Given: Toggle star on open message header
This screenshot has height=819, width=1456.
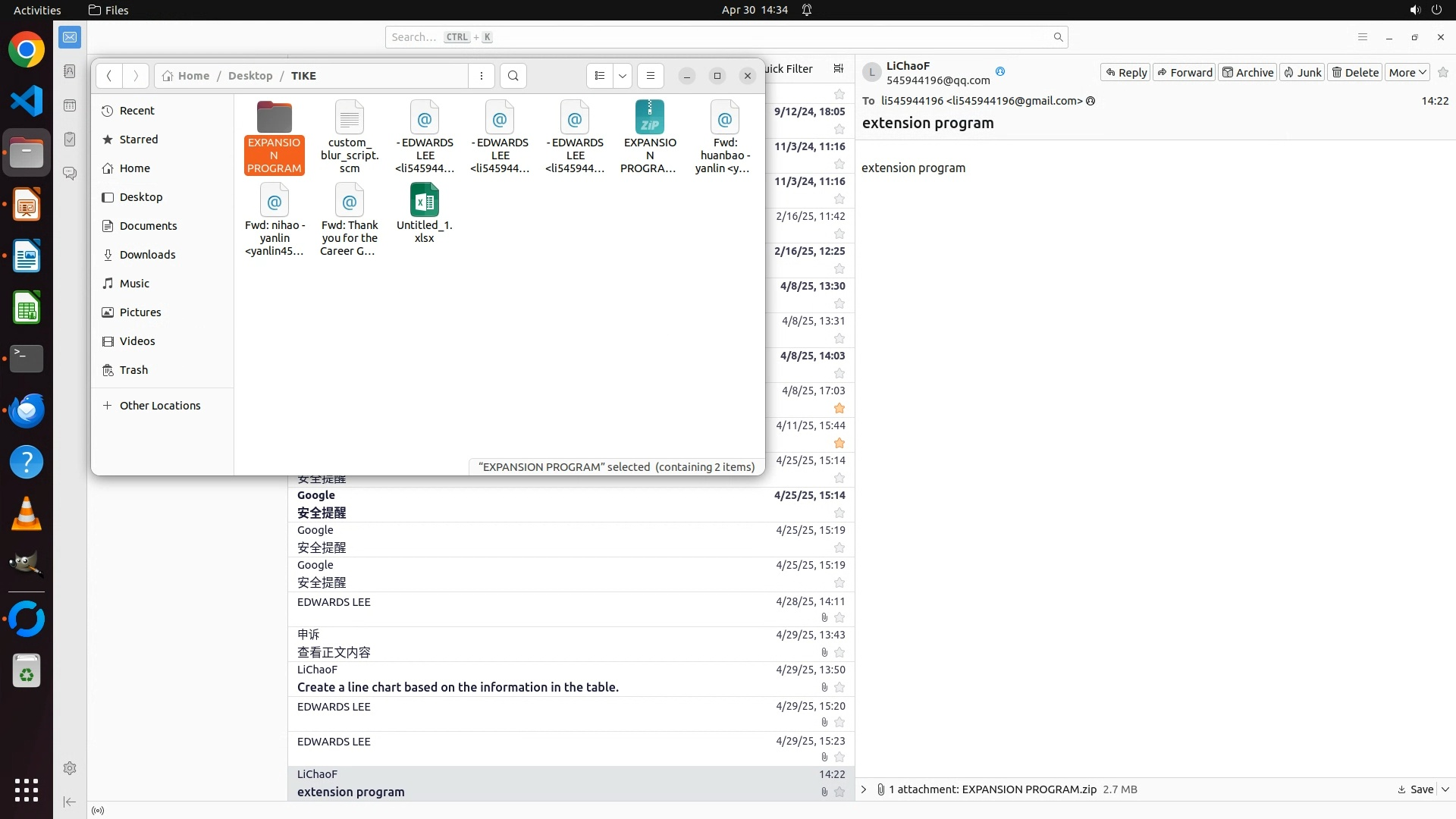Looking at the screenshot, I should 1443,72.
